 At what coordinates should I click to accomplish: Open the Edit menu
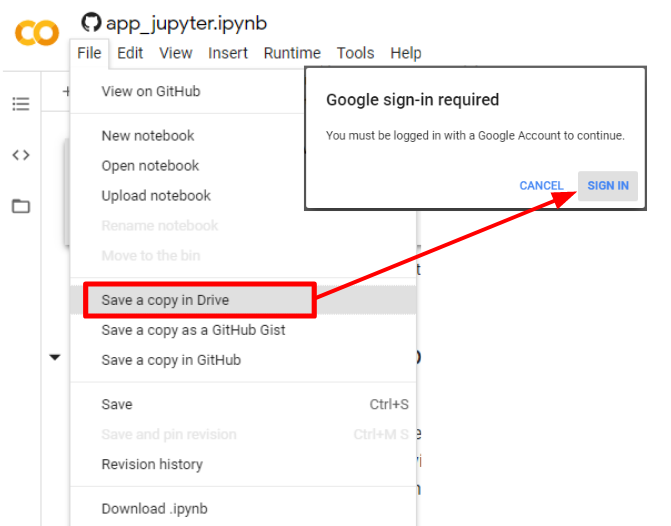pos(130,53)
